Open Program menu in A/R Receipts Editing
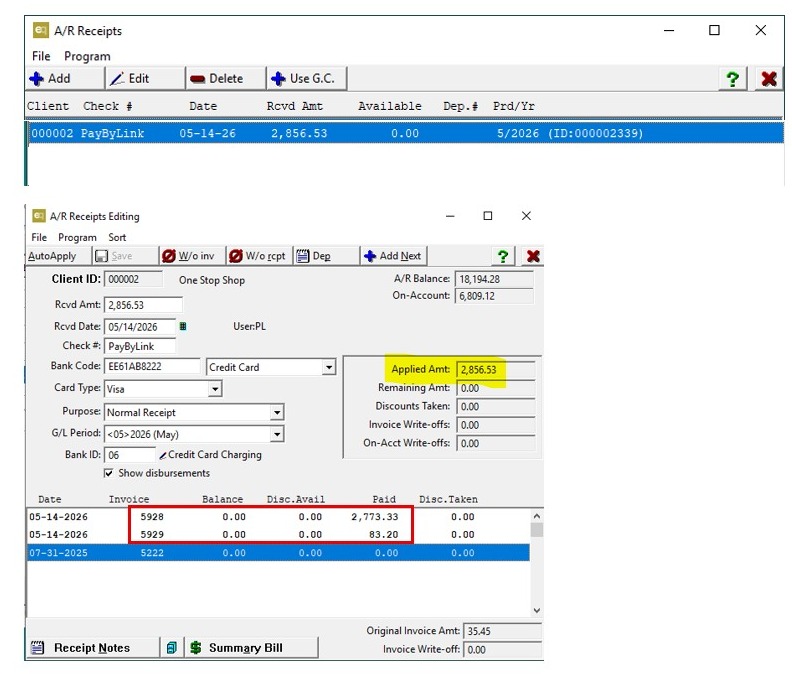The image size is (792, 674). point(77,237)
